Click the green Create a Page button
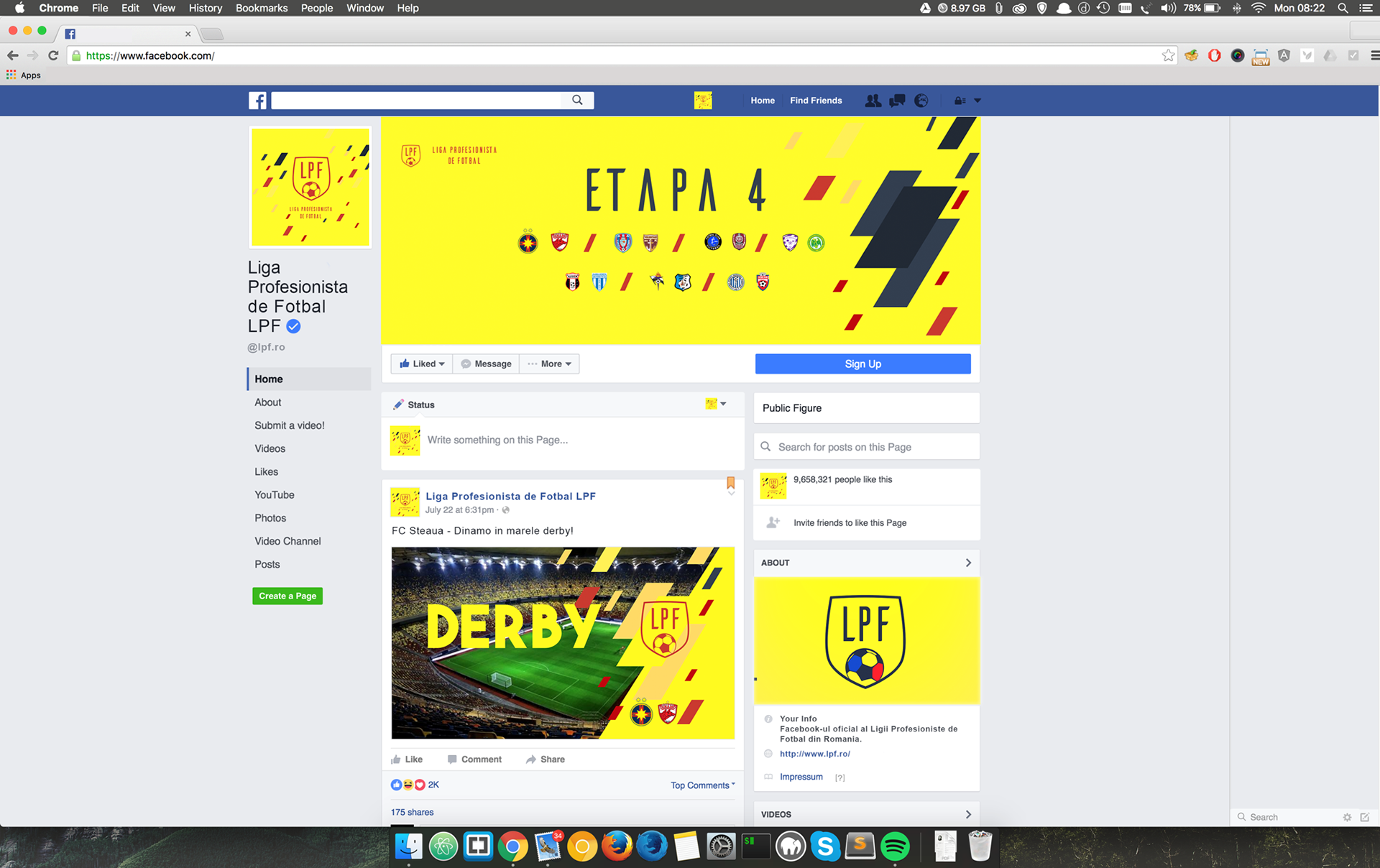Screen dimensions: 1380x868 click(287, 596)
